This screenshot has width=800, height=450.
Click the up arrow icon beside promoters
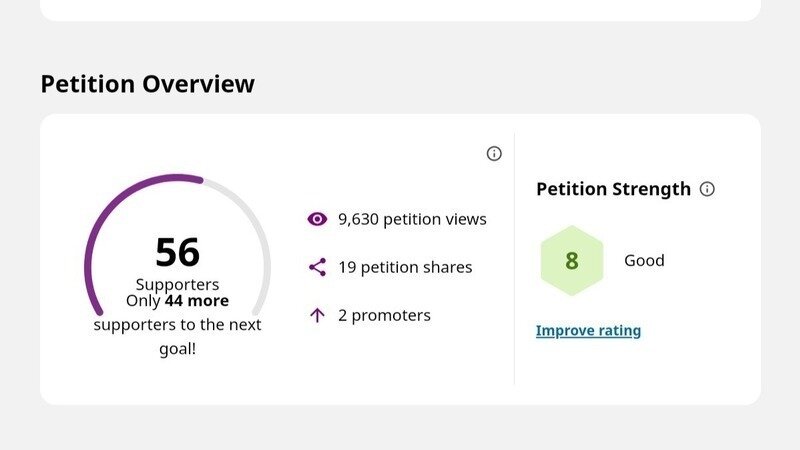[x=317, y=315]
